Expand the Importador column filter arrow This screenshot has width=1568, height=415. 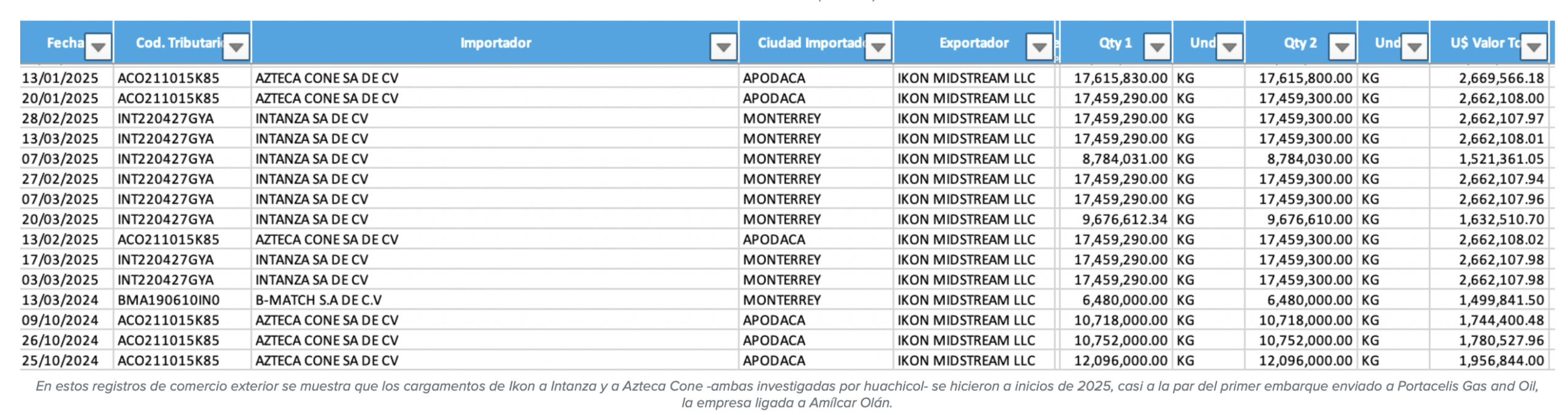(x=723, y=47)
